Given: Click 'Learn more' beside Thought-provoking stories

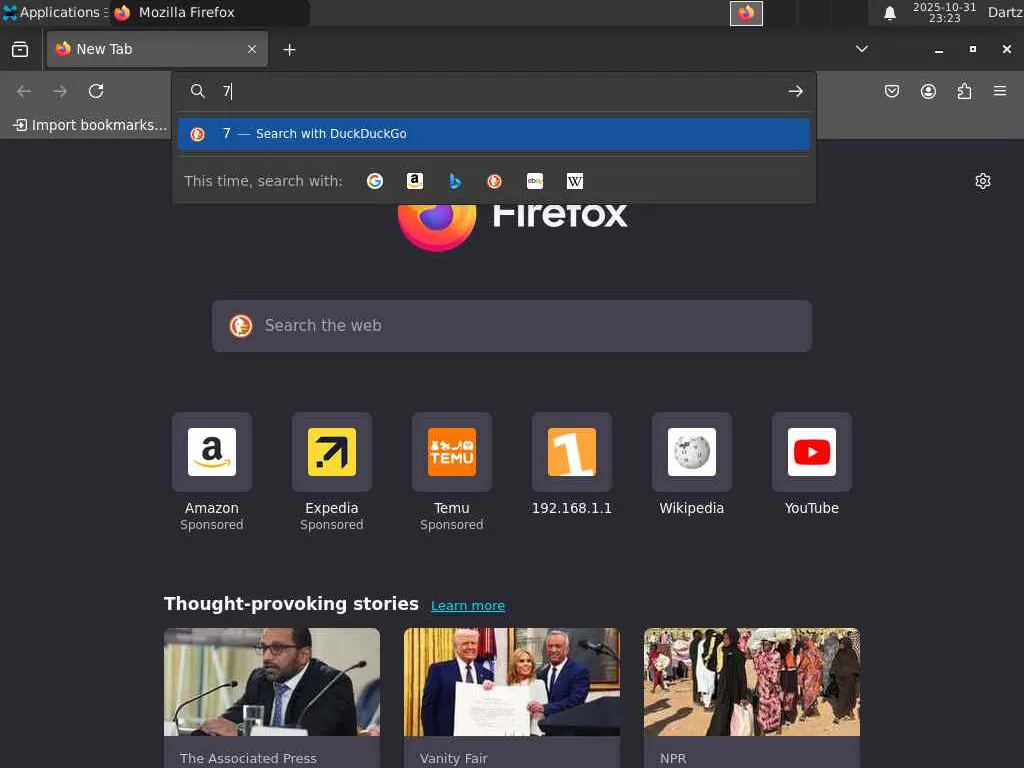Looking at the screenshot, I should click(x=468, y=605).
